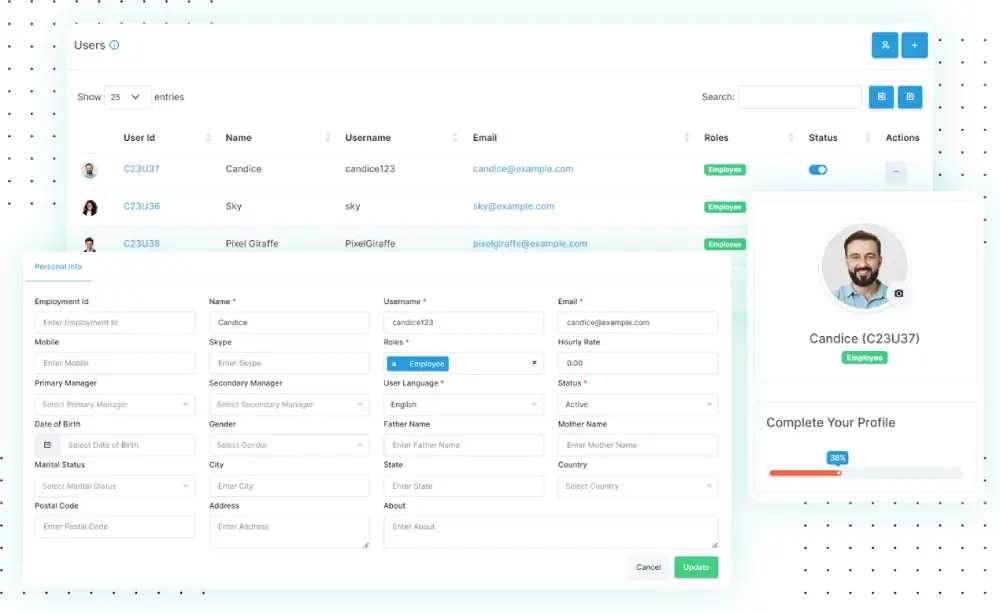Screen dimensions: 1000x614
Task: Click the Cancel button
Action: [648, 566]
